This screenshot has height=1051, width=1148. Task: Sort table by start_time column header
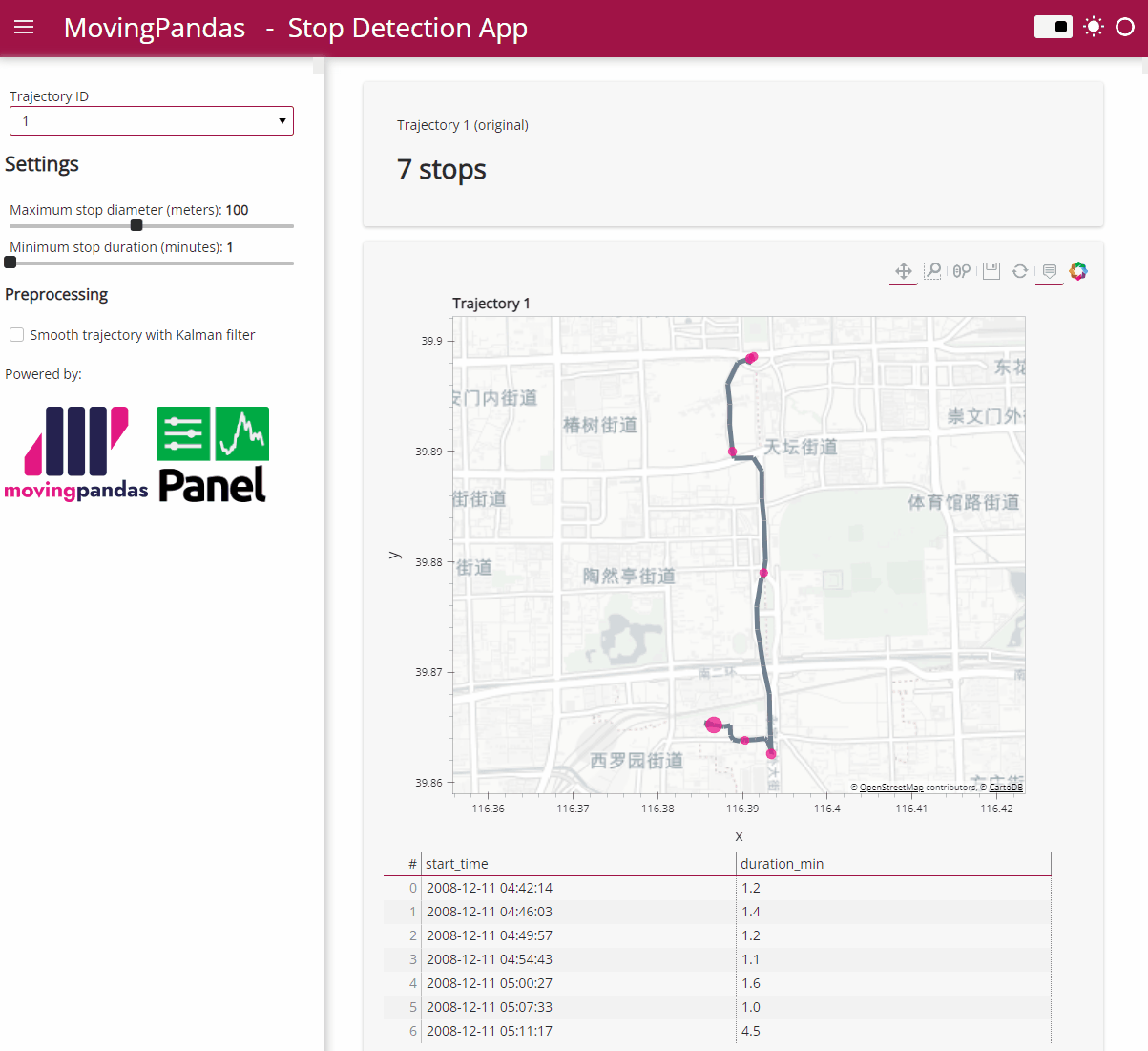(457, 864)
